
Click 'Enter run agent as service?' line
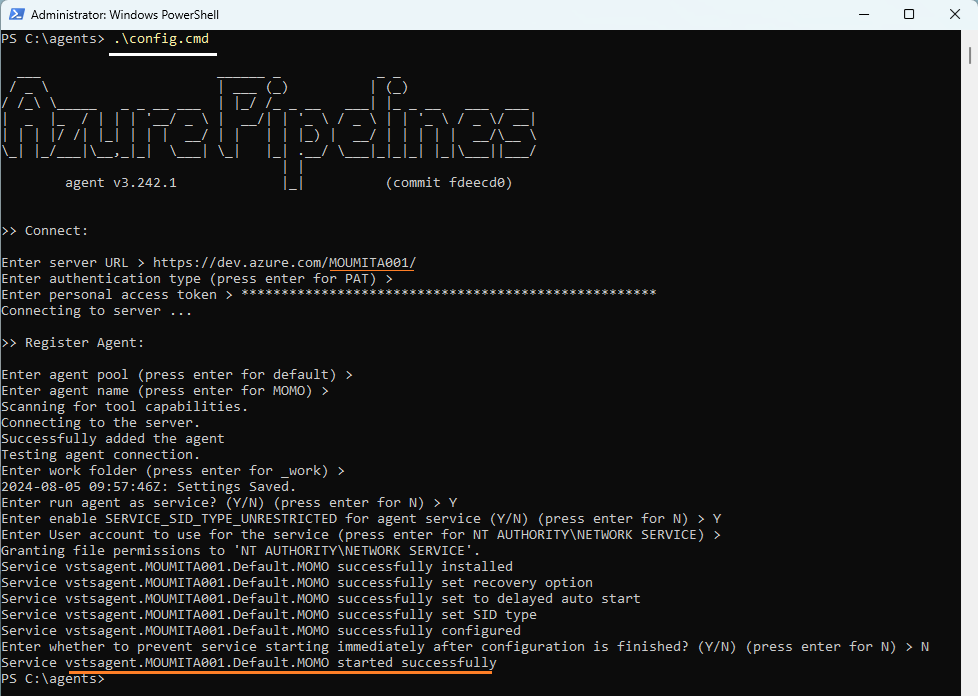point(229,503)
